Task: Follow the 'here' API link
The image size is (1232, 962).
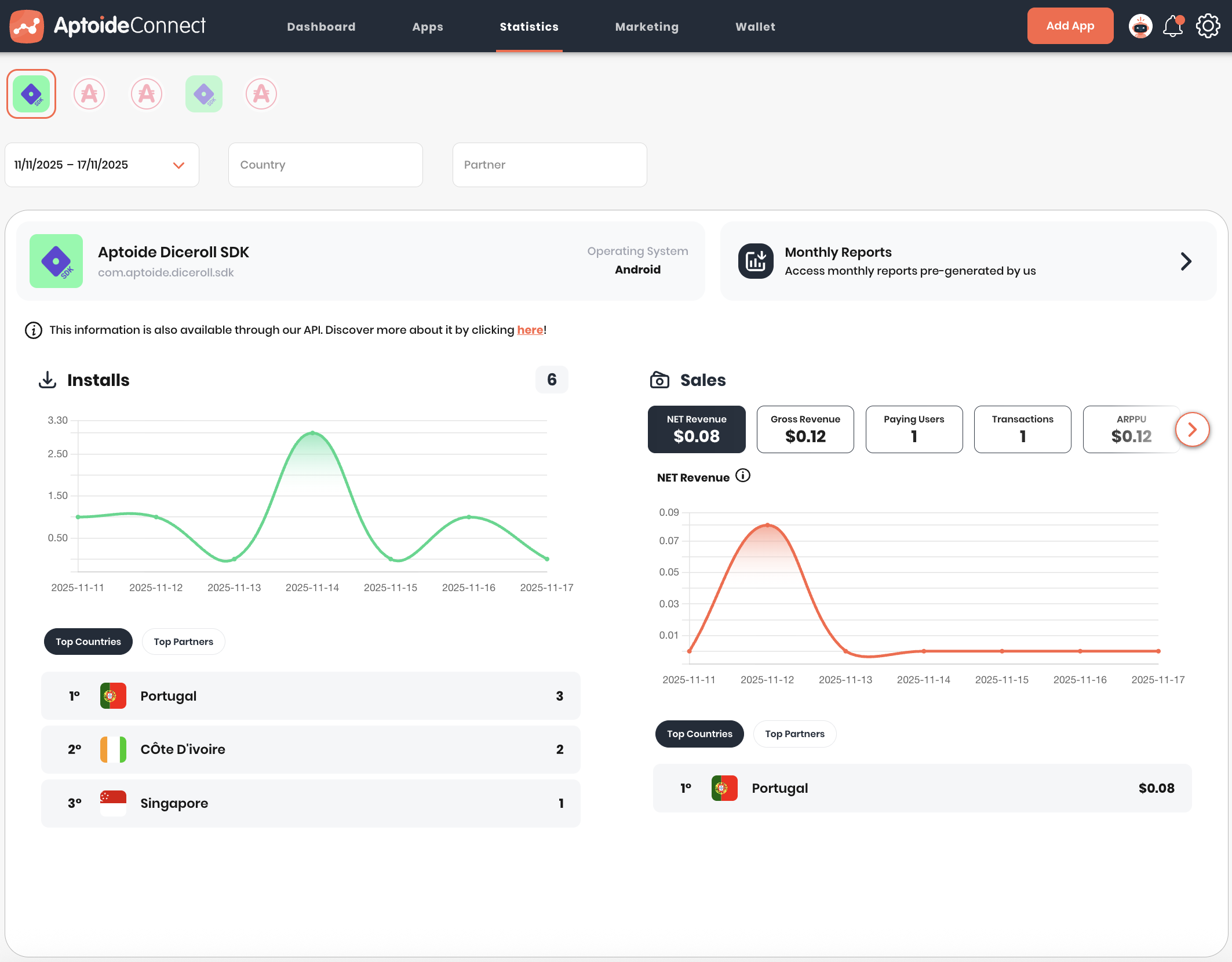Action: tap(530, 330)
